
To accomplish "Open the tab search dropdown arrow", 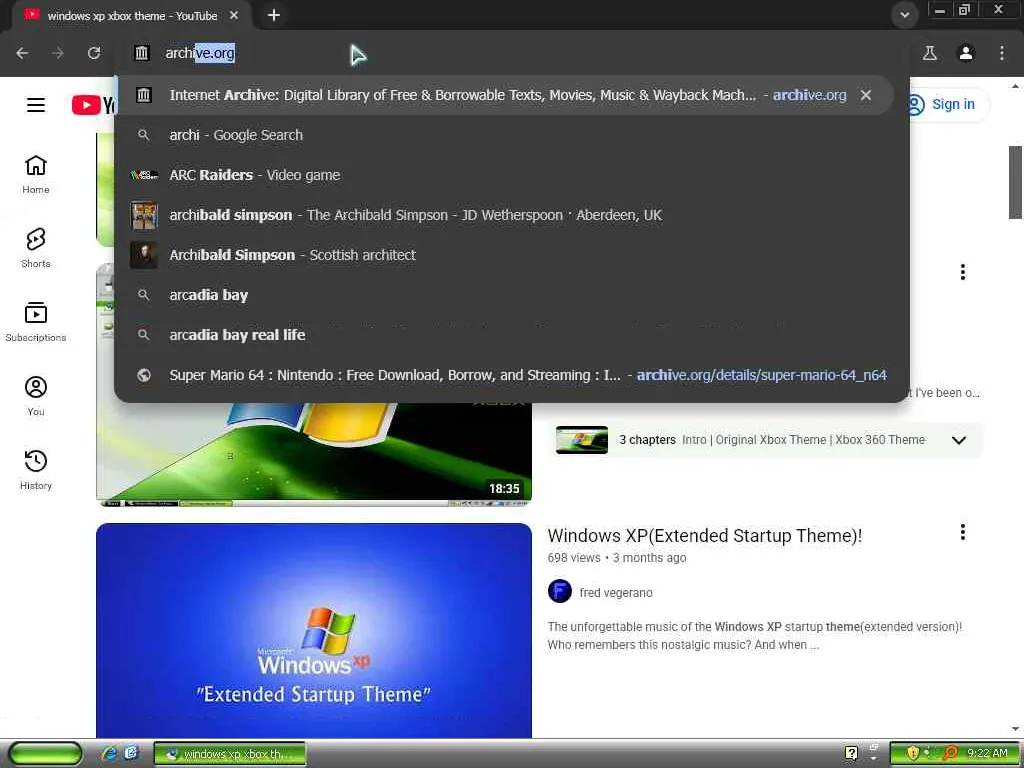I will pos(904,15).
